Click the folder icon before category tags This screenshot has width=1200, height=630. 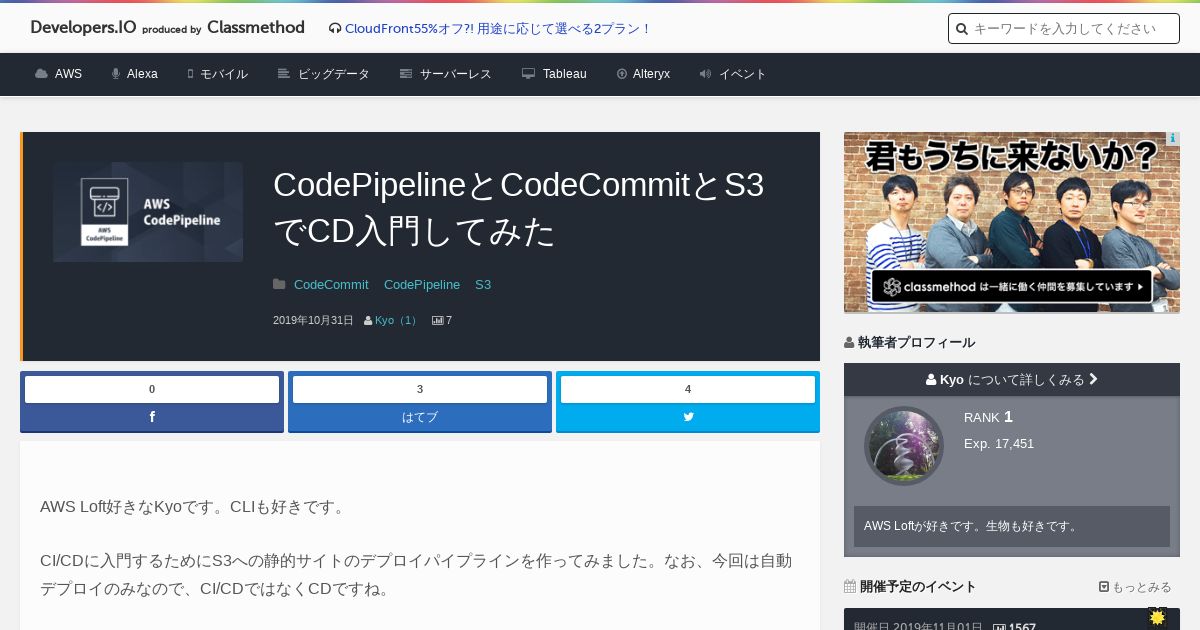point(279,285)
